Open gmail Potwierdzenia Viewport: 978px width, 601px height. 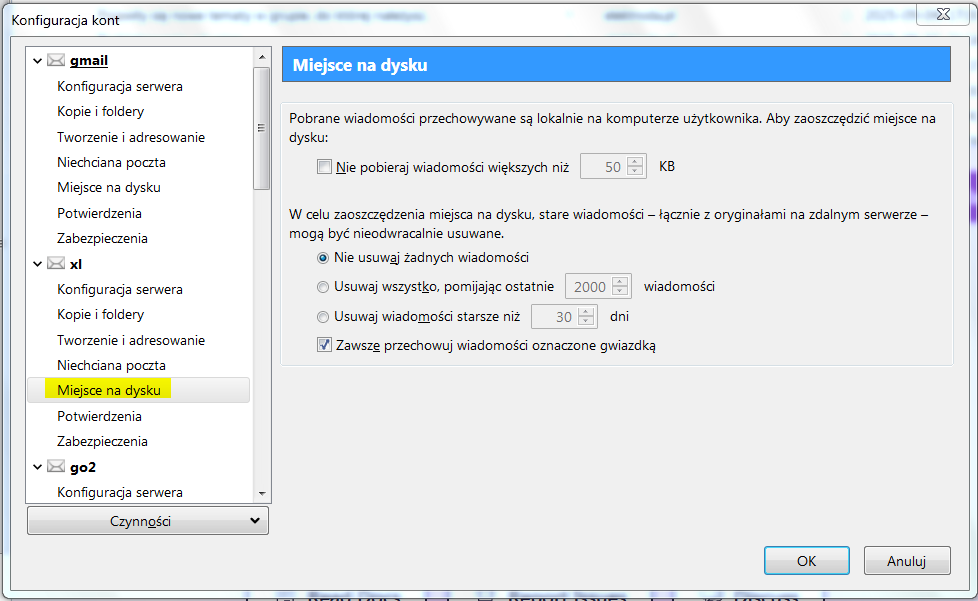(x=99, y=213)
